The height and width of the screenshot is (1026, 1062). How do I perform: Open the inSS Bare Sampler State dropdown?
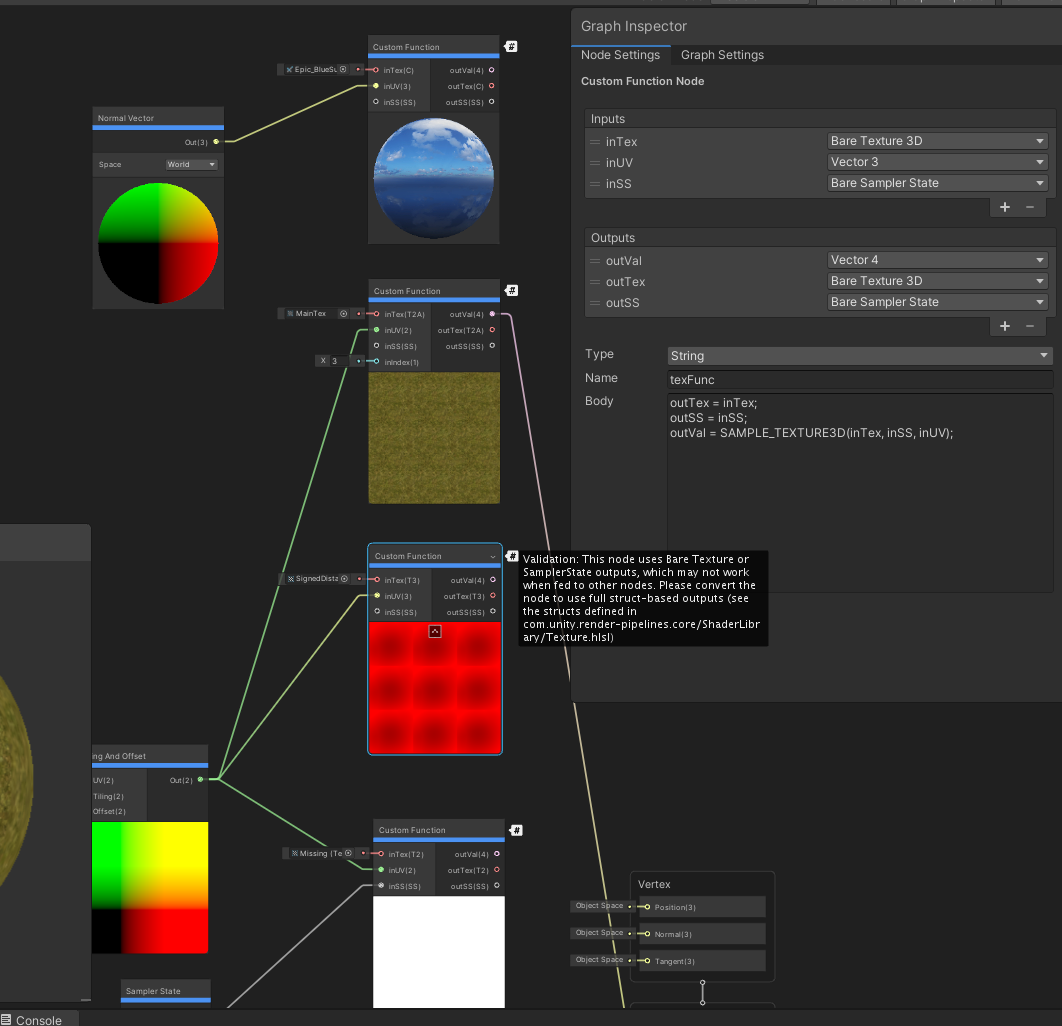click(937, 183)
